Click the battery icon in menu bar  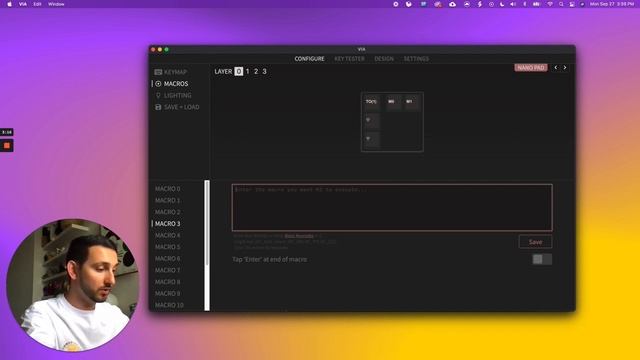[536, 4]
